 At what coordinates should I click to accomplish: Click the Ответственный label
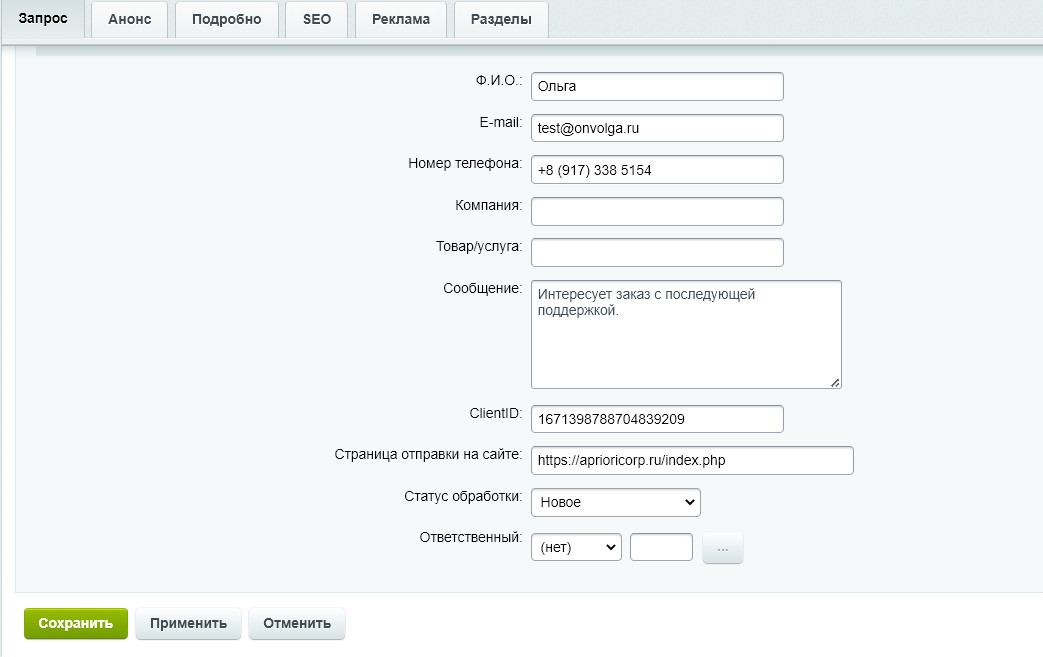471,537
